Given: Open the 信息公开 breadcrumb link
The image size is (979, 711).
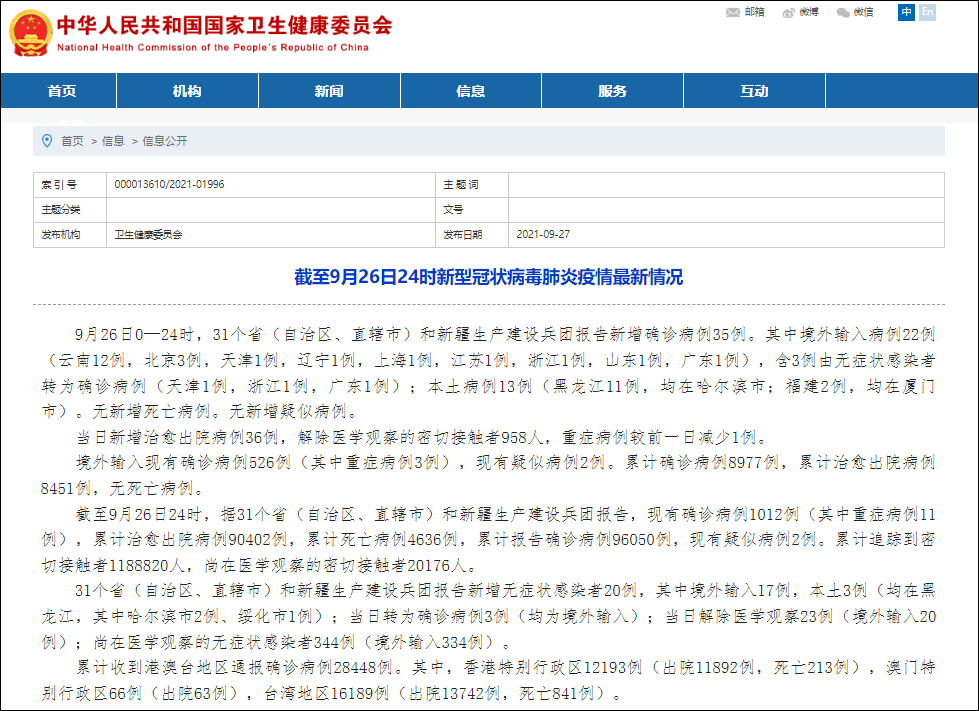Looking at the screenshot, I should (x=162, y=141).
